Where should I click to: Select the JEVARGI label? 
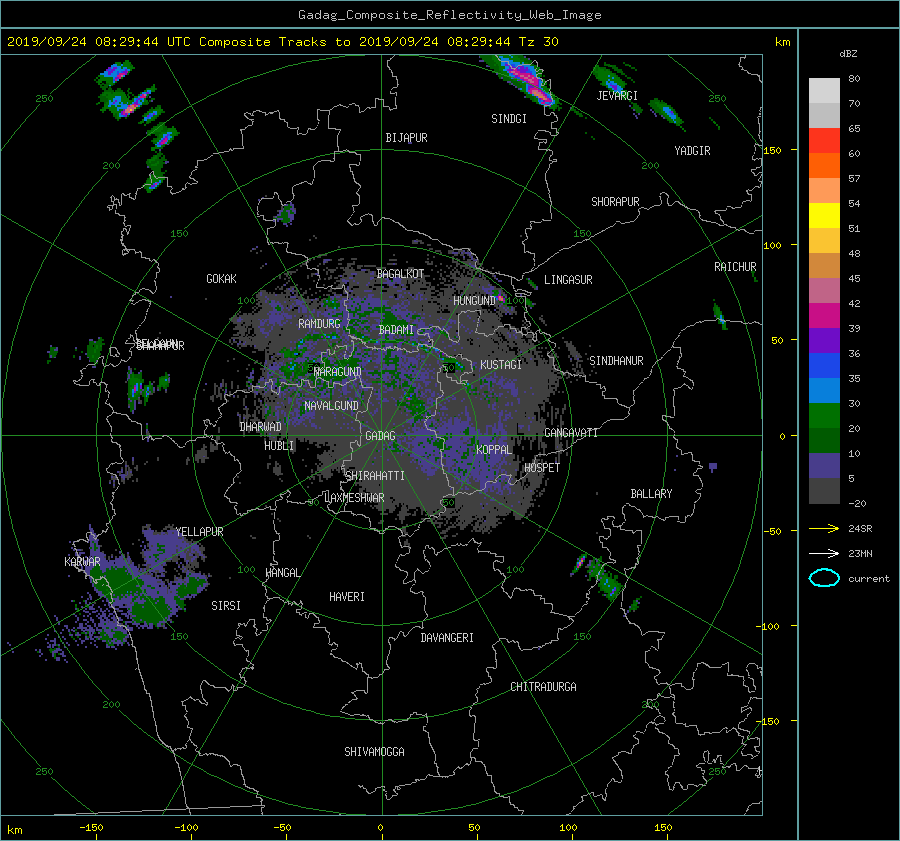[617, 96]
